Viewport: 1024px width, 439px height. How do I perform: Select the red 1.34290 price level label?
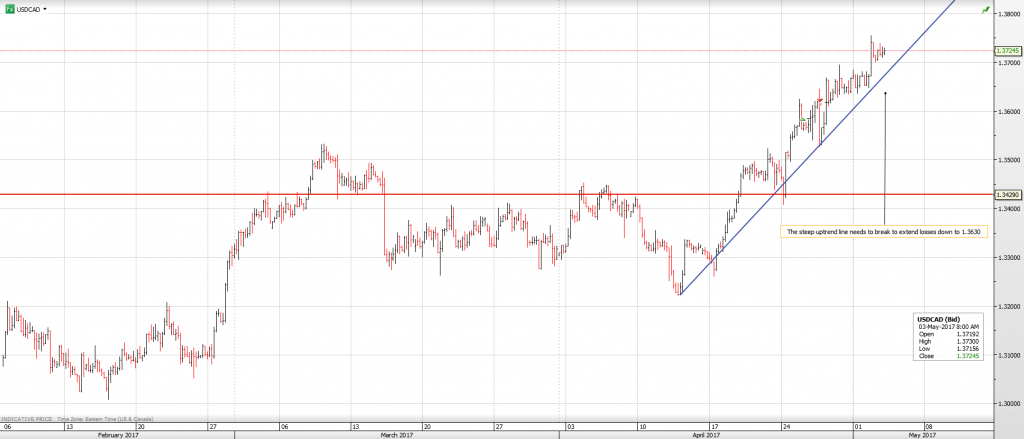pyautogui.click(x=1007, y=194)
